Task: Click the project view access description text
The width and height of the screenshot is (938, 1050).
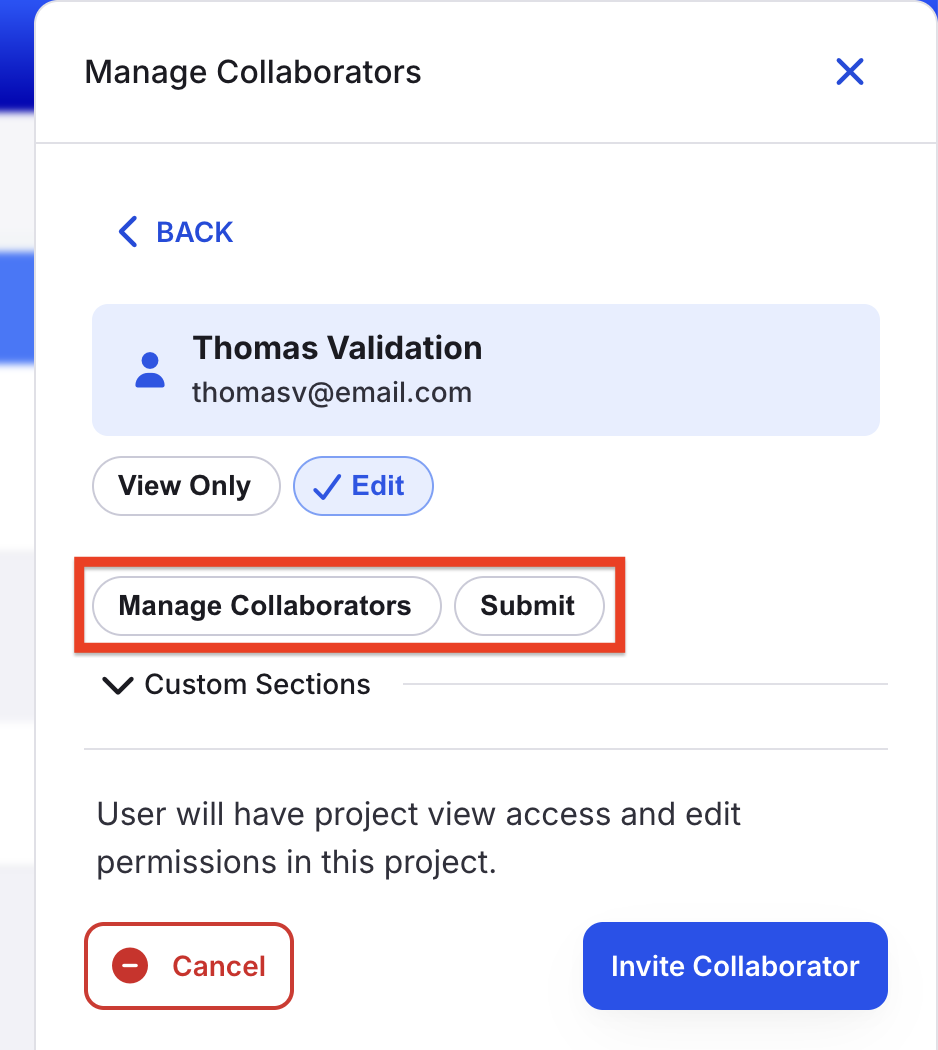Action: click(x=418, y=838)
